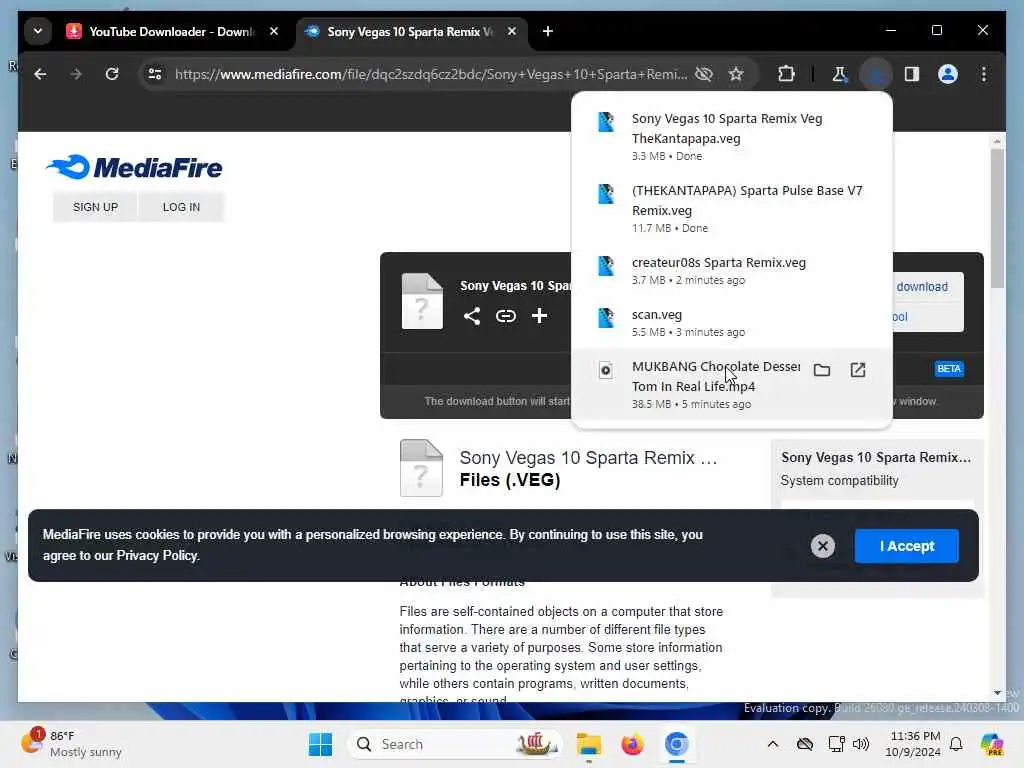Click the createur08s Sparta Remix.veg file icon
Image resolution: width=1024 pixels, height=768 pixels.
tap(605, 265)
